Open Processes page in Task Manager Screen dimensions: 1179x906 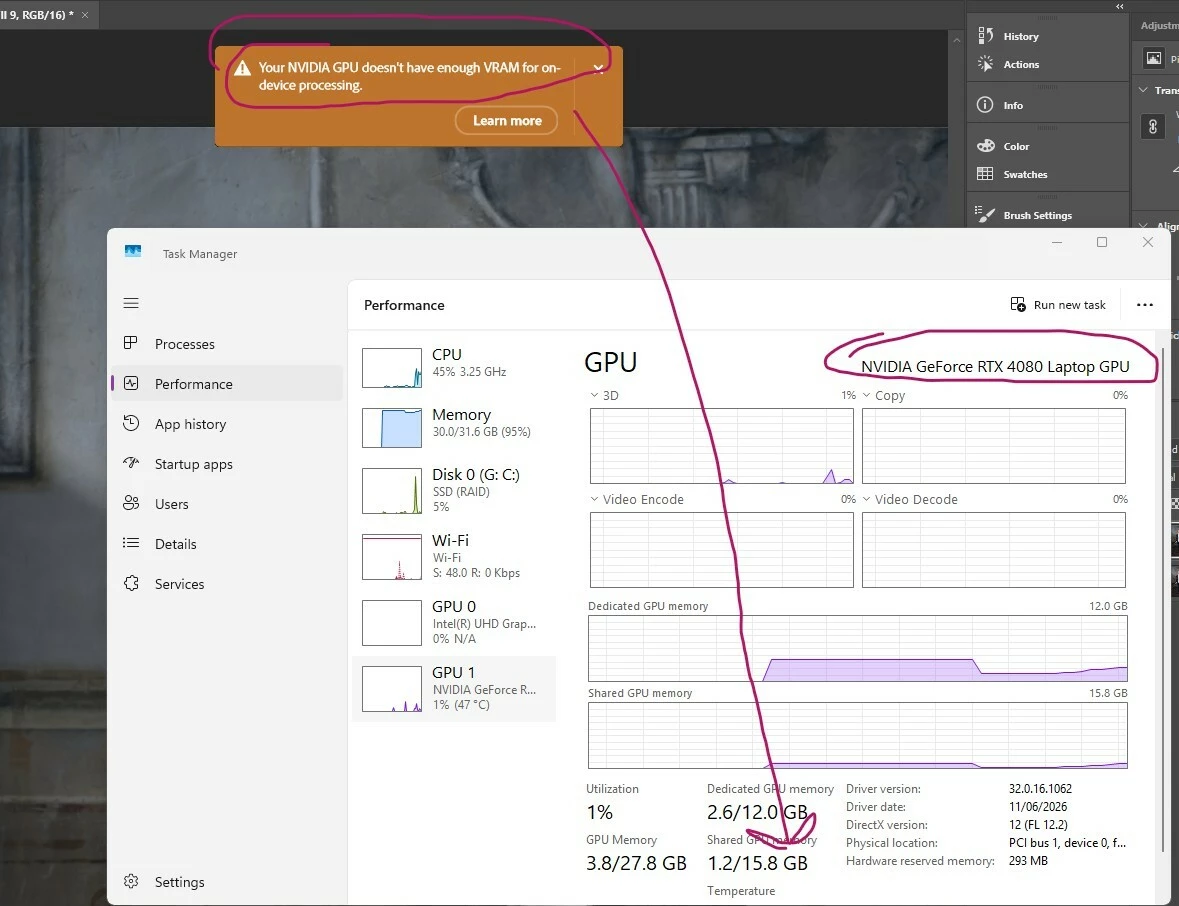[x=227, y=344]
